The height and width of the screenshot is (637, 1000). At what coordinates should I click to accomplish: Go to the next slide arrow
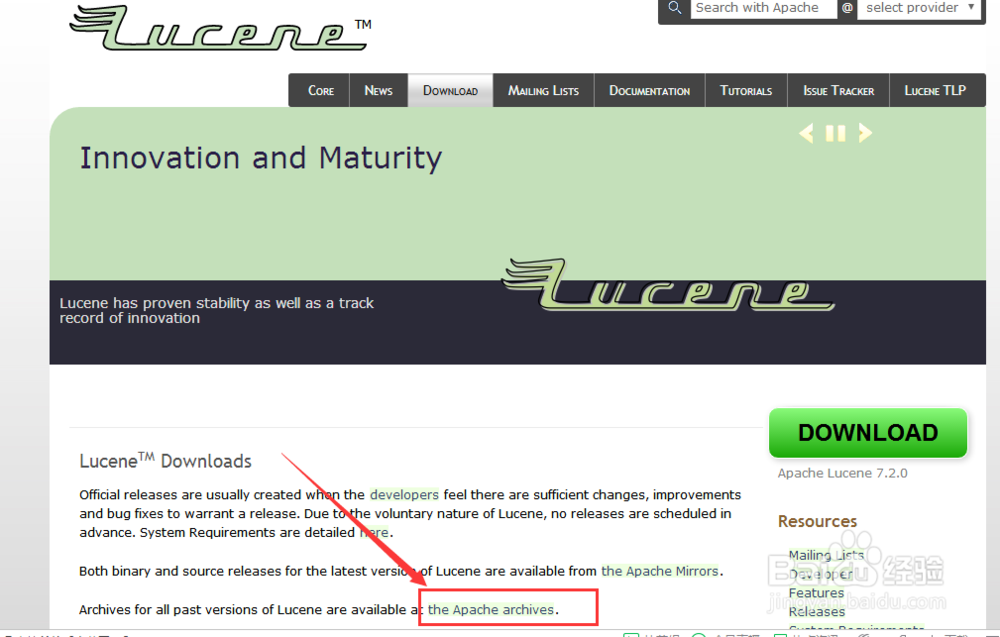[x=865, y=133]
